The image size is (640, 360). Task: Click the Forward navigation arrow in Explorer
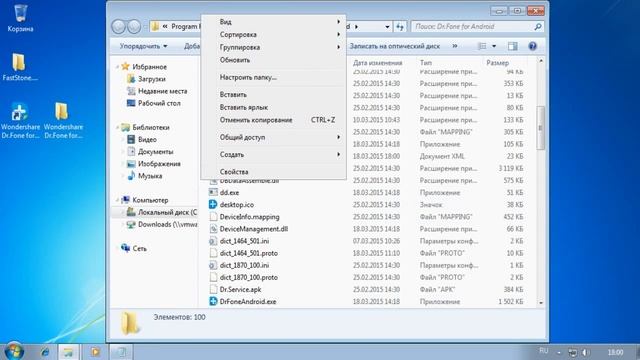pyautogui.click(x=134, y=27)
